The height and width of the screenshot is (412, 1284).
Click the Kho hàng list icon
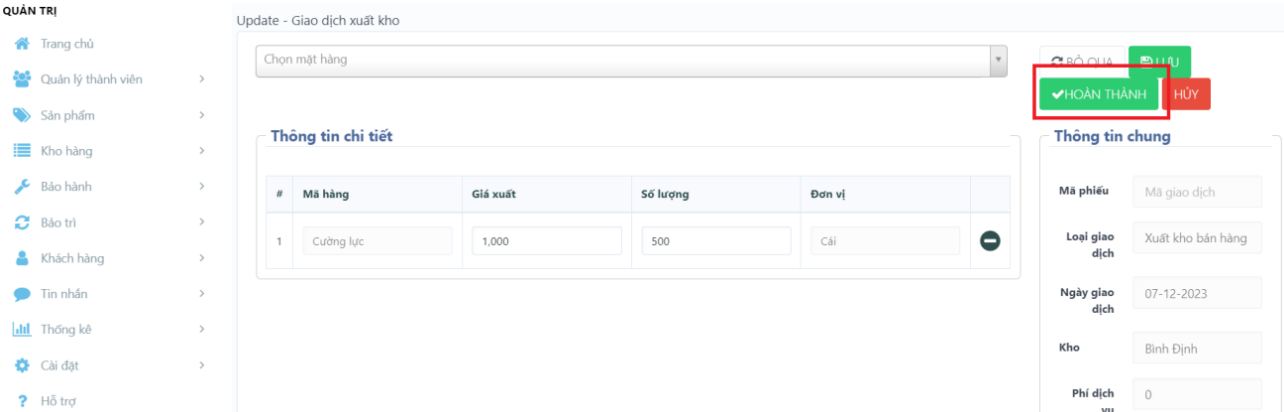(x=21, y=151)
